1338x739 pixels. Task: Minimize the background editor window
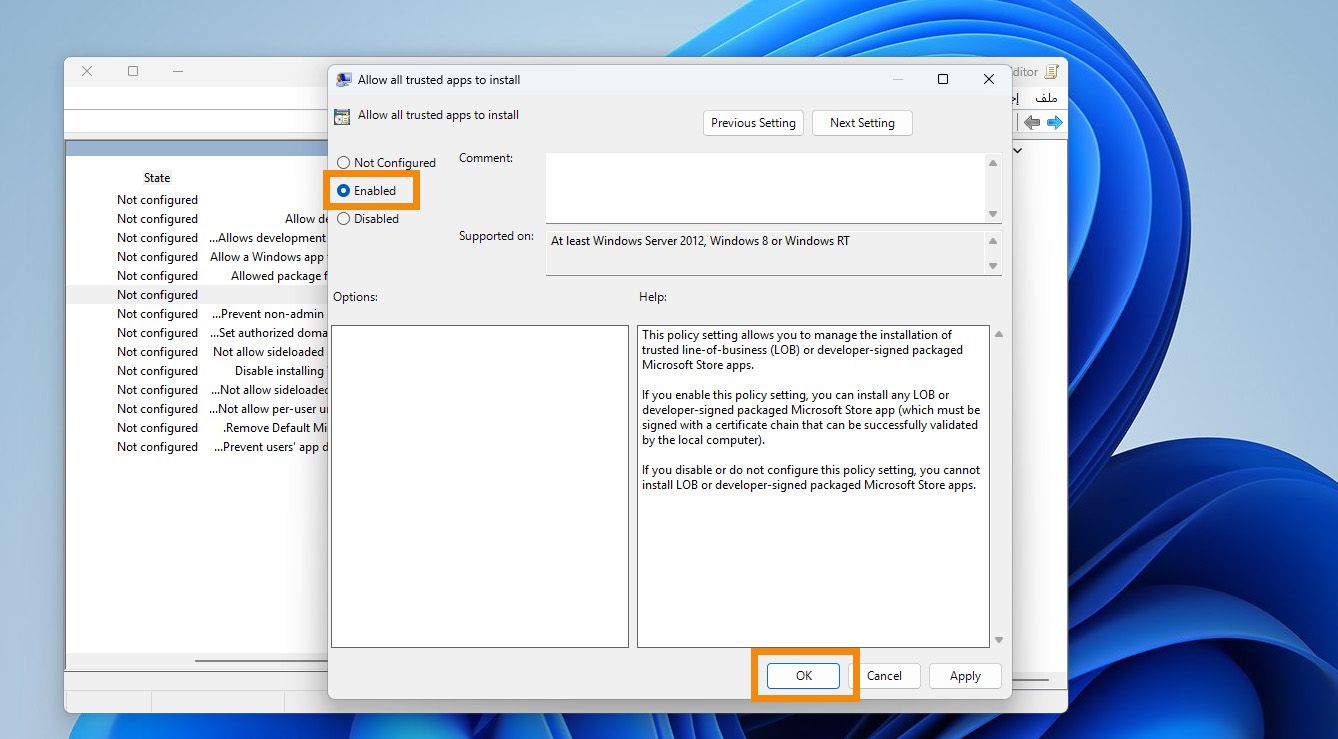pyautogui.click(x=178, y=71)
